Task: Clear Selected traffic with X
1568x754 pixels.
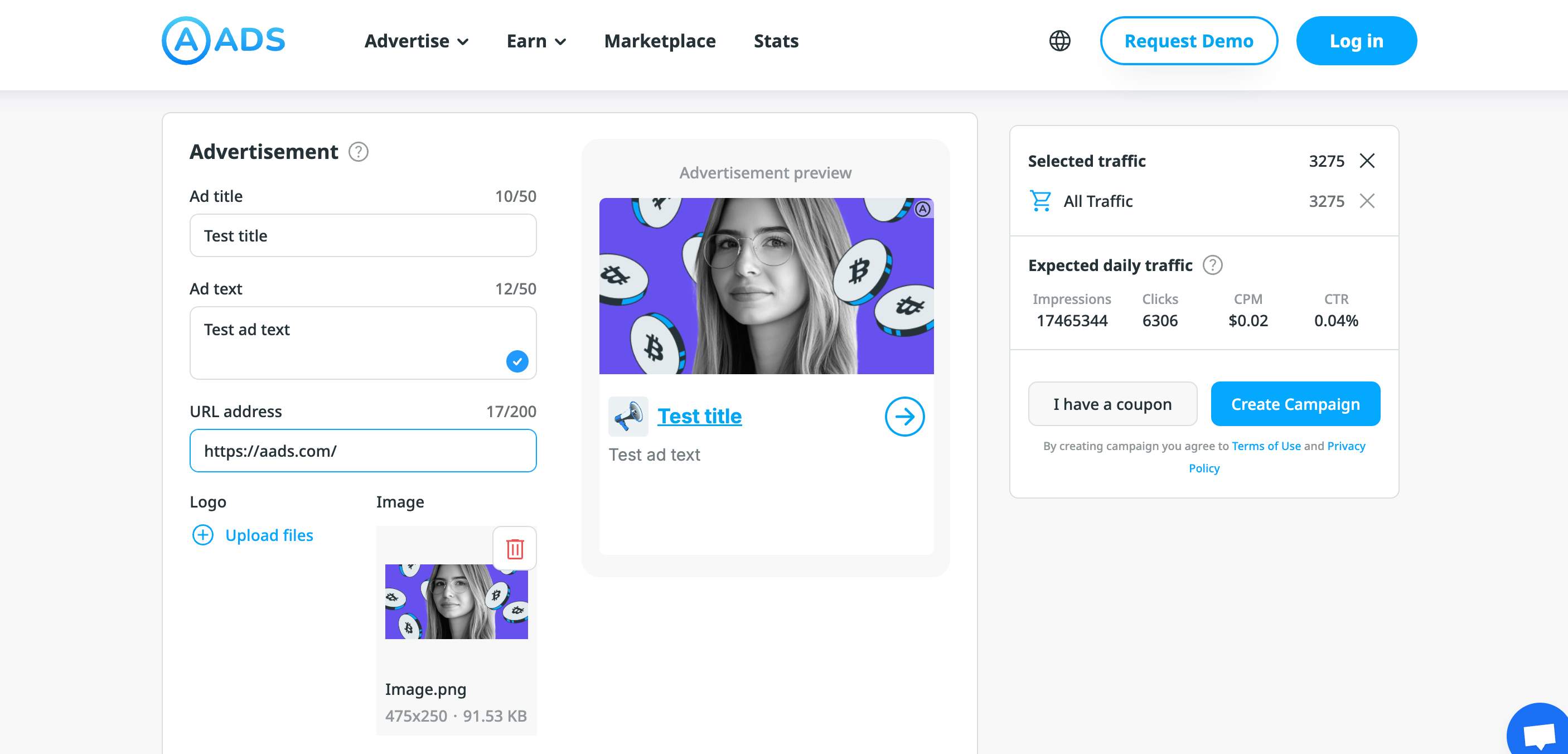Action: coord(1367,161)
